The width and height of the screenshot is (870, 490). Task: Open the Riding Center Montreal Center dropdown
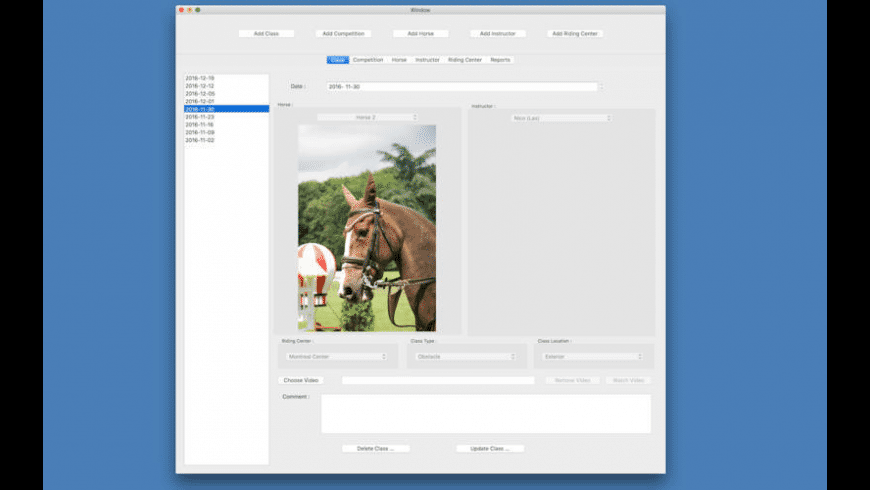pyautogui.click(x=336, y=357)
